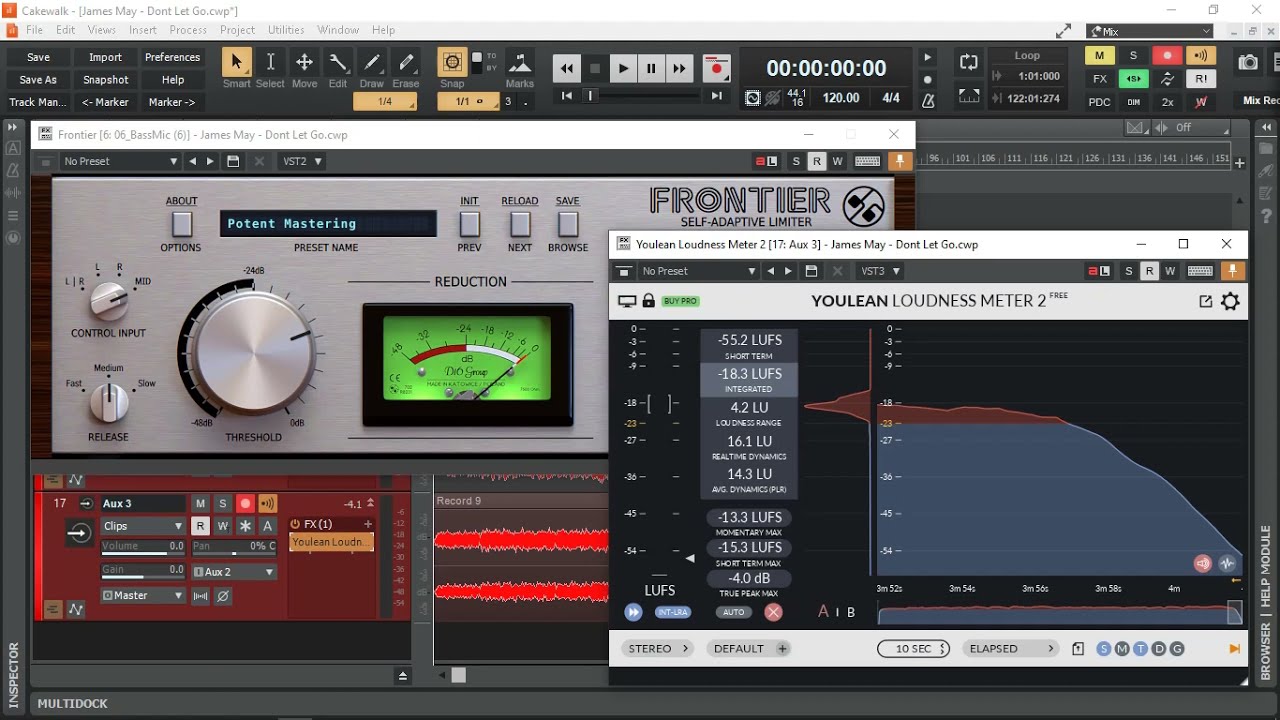Image resolution: width=1280 pixels, height=720 pixels.
Task: Click the Rewind transport button
Action: (567, 68)
